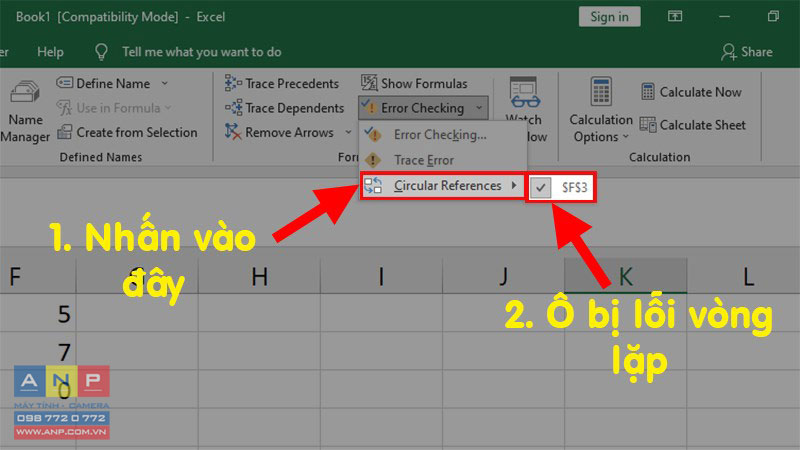Open the Help tab

tap(50, 52)
